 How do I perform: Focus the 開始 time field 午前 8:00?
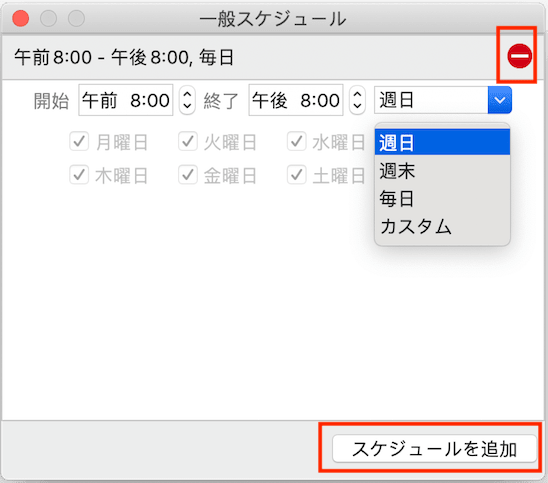(x=126, y=100)
